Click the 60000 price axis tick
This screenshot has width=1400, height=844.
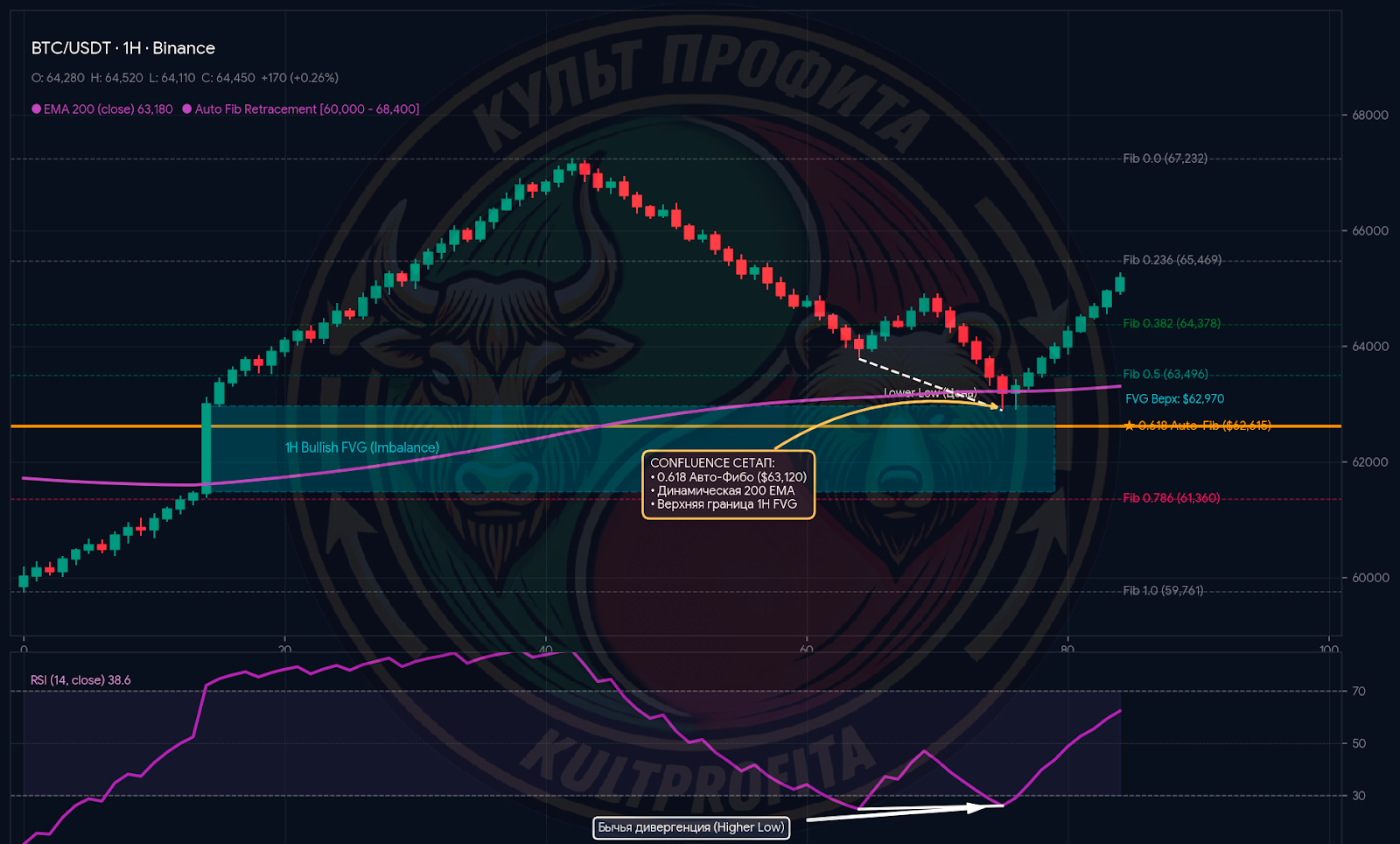pyautogui.click(x=1370, y=578)
